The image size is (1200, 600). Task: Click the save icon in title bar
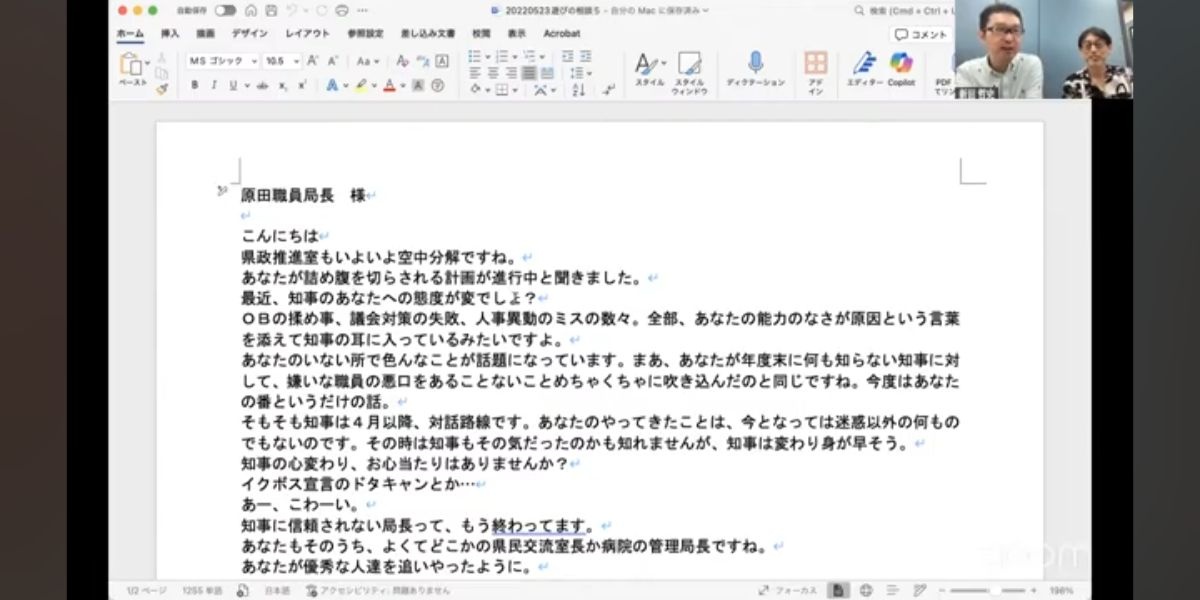pos(268,10)
